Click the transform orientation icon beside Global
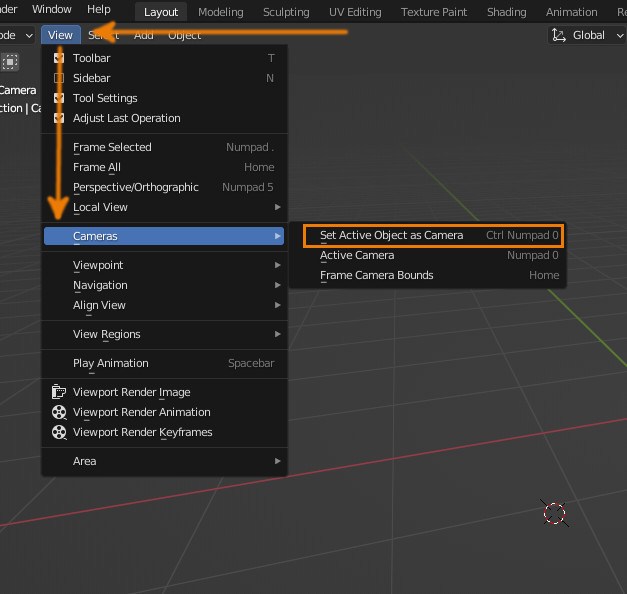 [x=559, y=35]
